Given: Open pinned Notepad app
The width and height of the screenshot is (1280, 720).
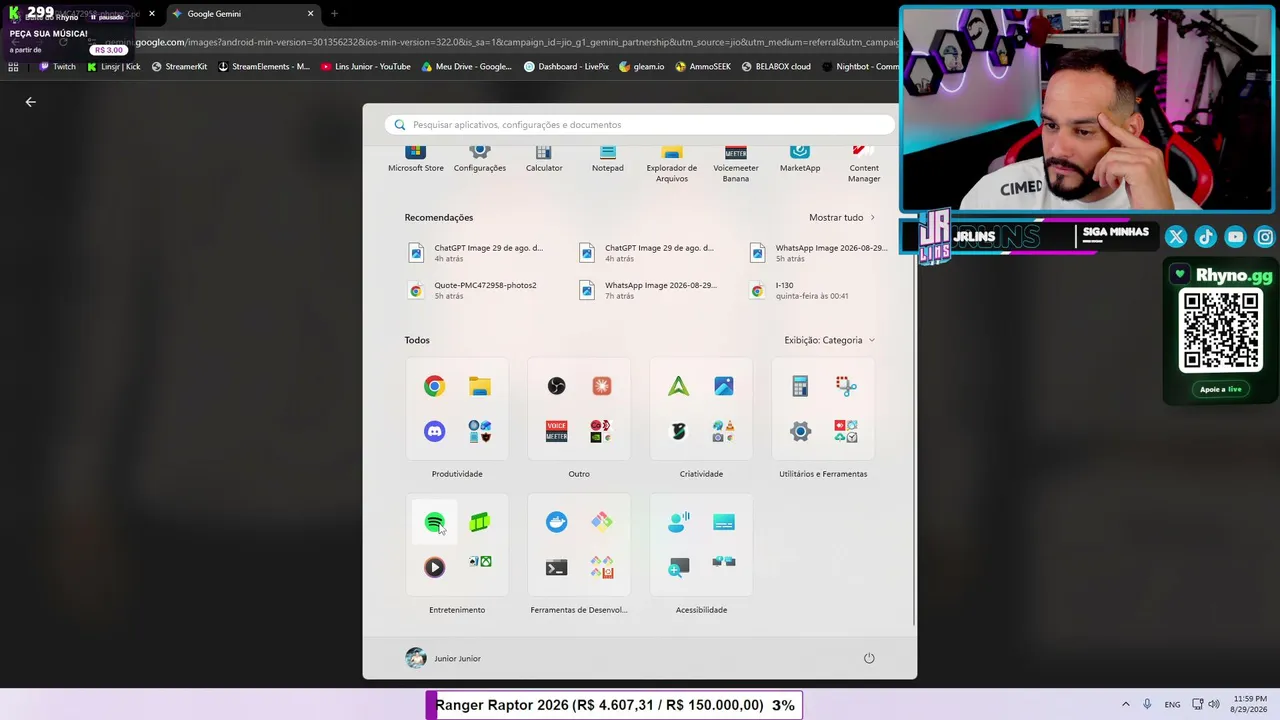Looking at the screenshot, I should point(608,159).
